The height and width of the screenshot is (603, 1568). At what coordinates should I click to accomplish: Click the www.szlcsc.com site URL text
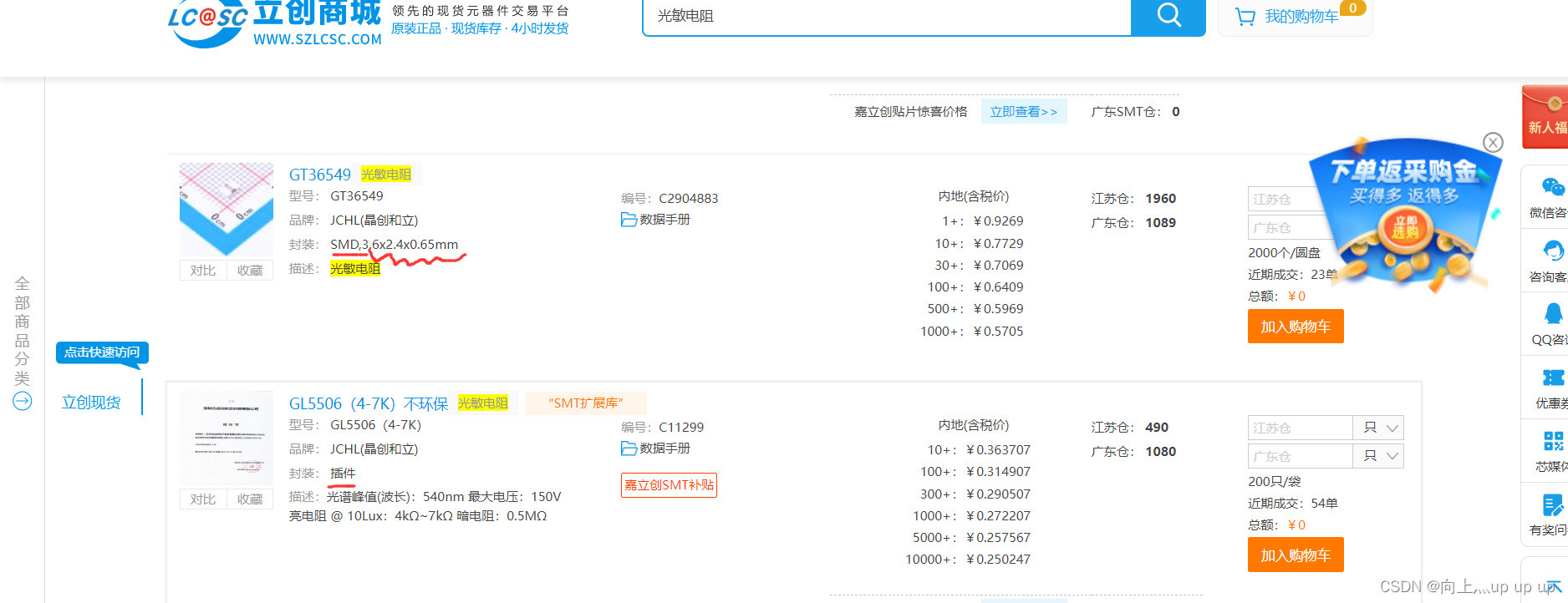click(318, 39)
